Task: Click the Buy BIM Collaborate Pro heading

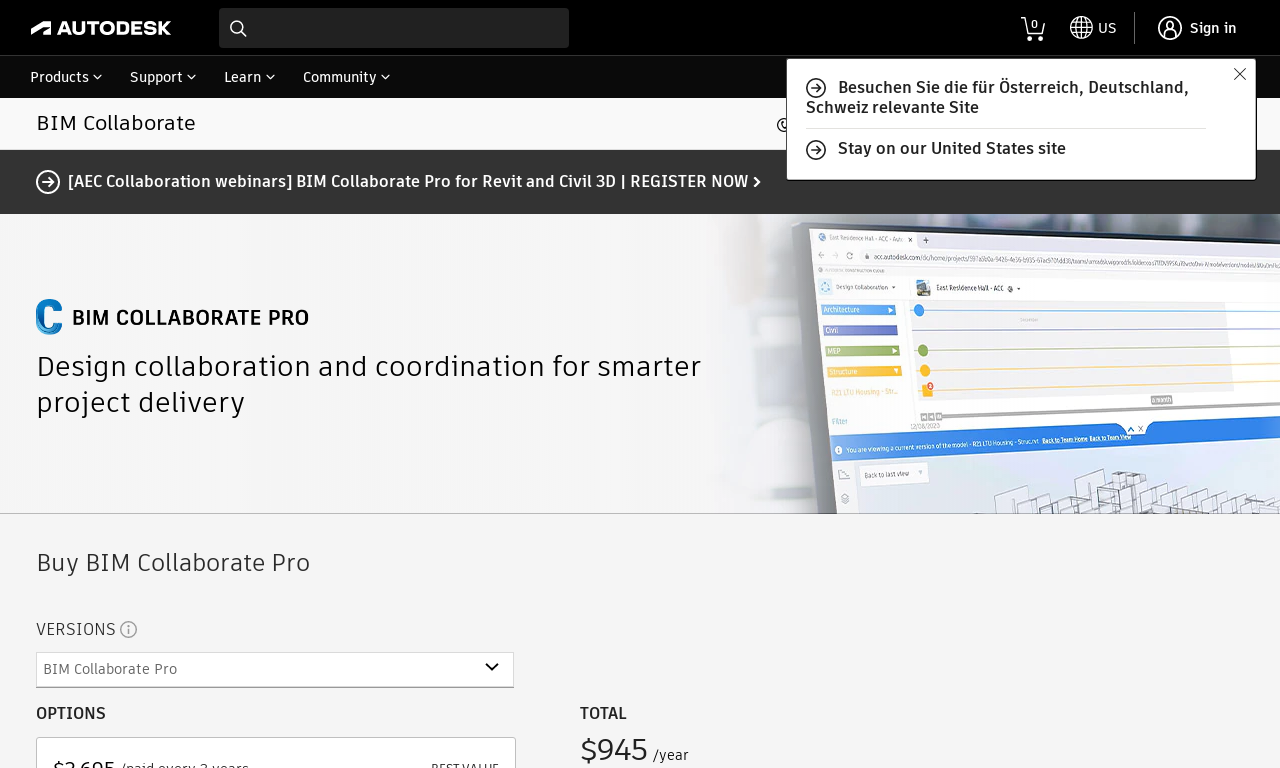Action: [x=173, y=563]
